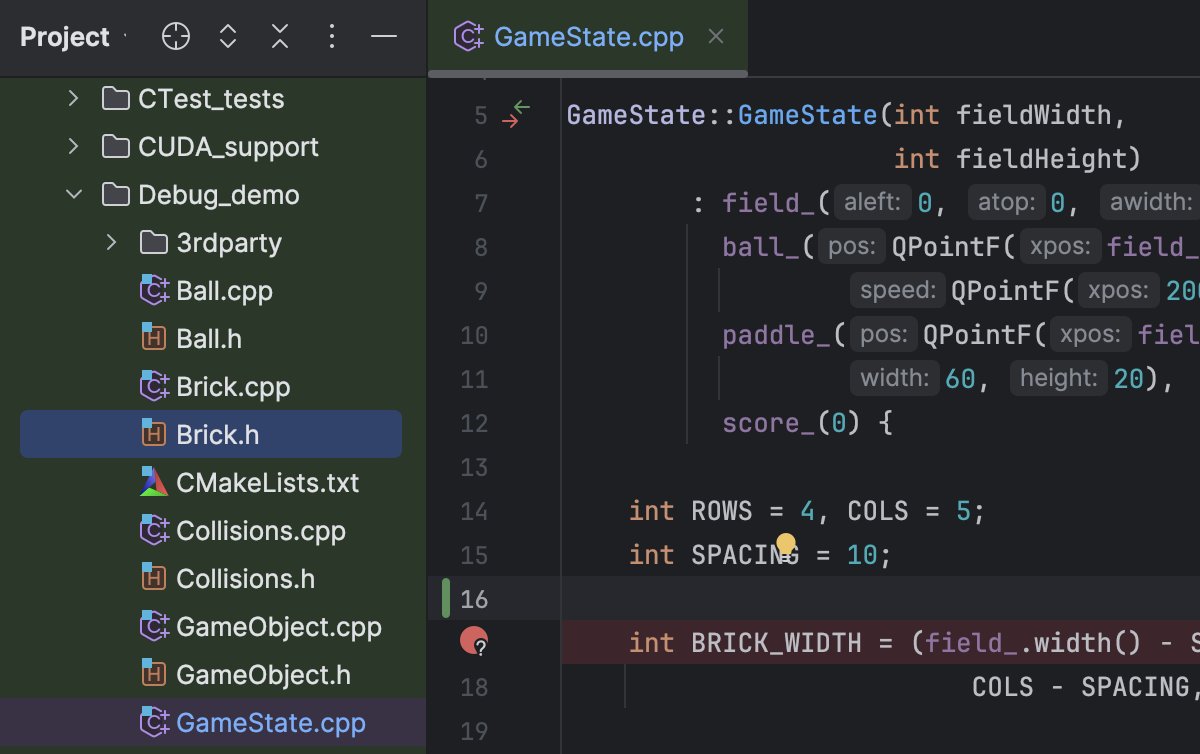Expand the CTest_tests folder

click(x=73, y=99)
